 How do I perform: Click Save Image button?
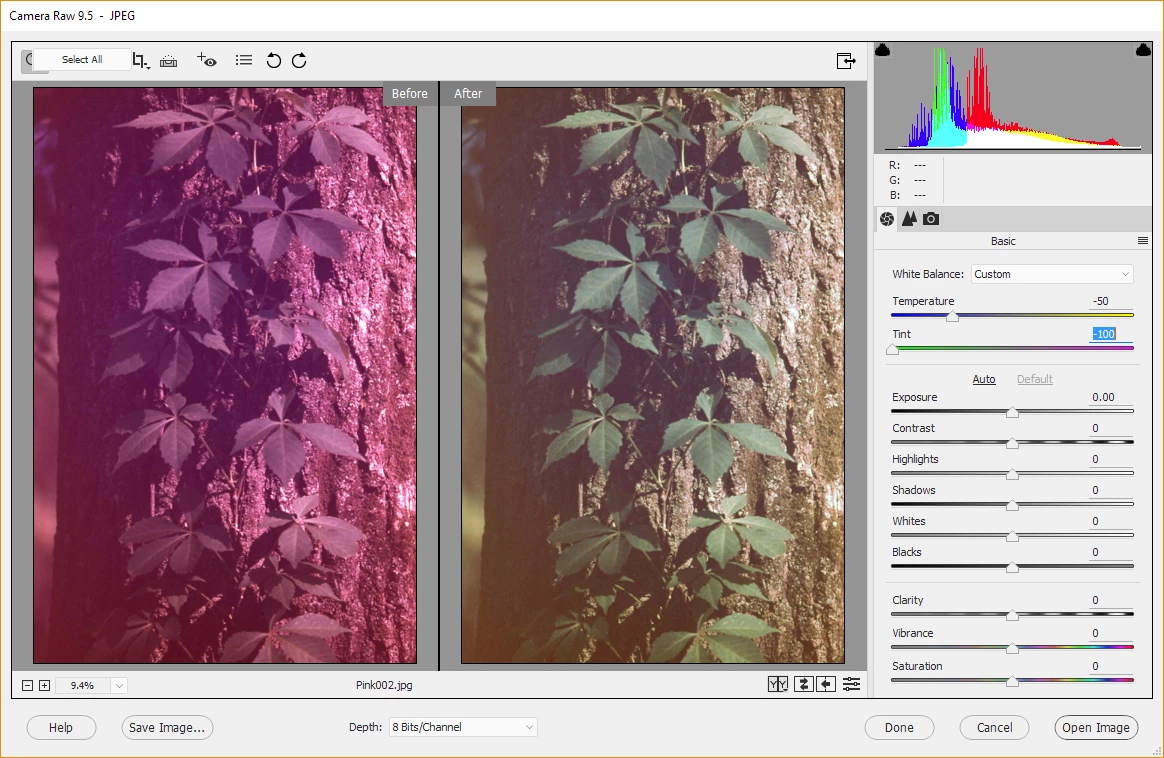(x=167, y=728)
